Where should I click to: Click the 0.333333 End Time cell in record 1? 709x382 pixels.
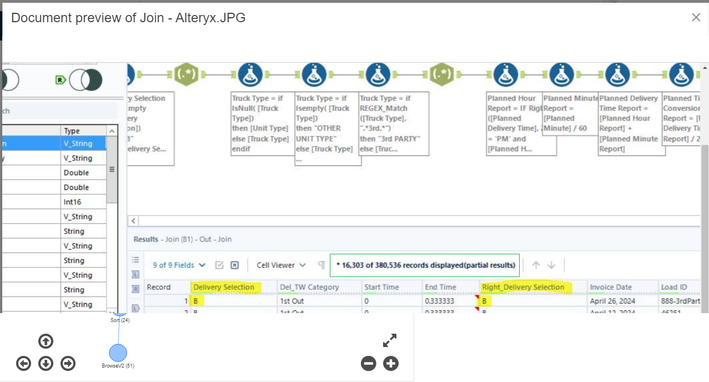pyautogui.click(x=450, y=301)
